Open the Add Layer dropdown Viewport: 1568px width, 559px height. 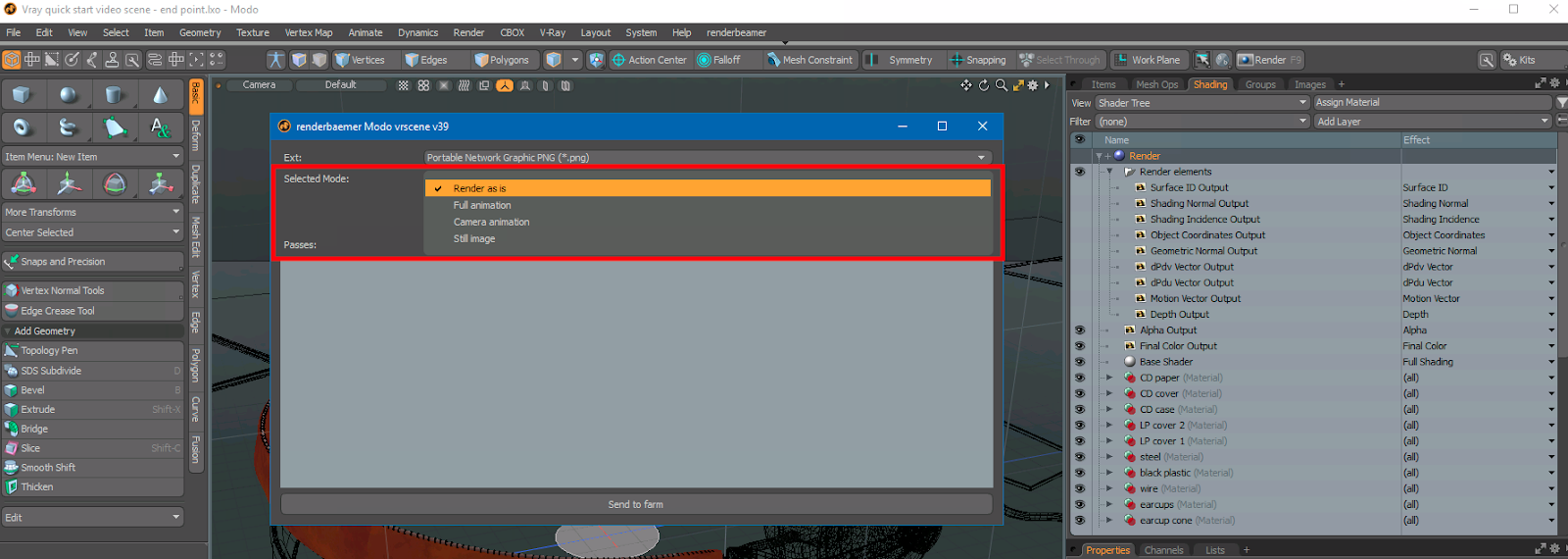pyautogui.click(x=1433, y=122)
